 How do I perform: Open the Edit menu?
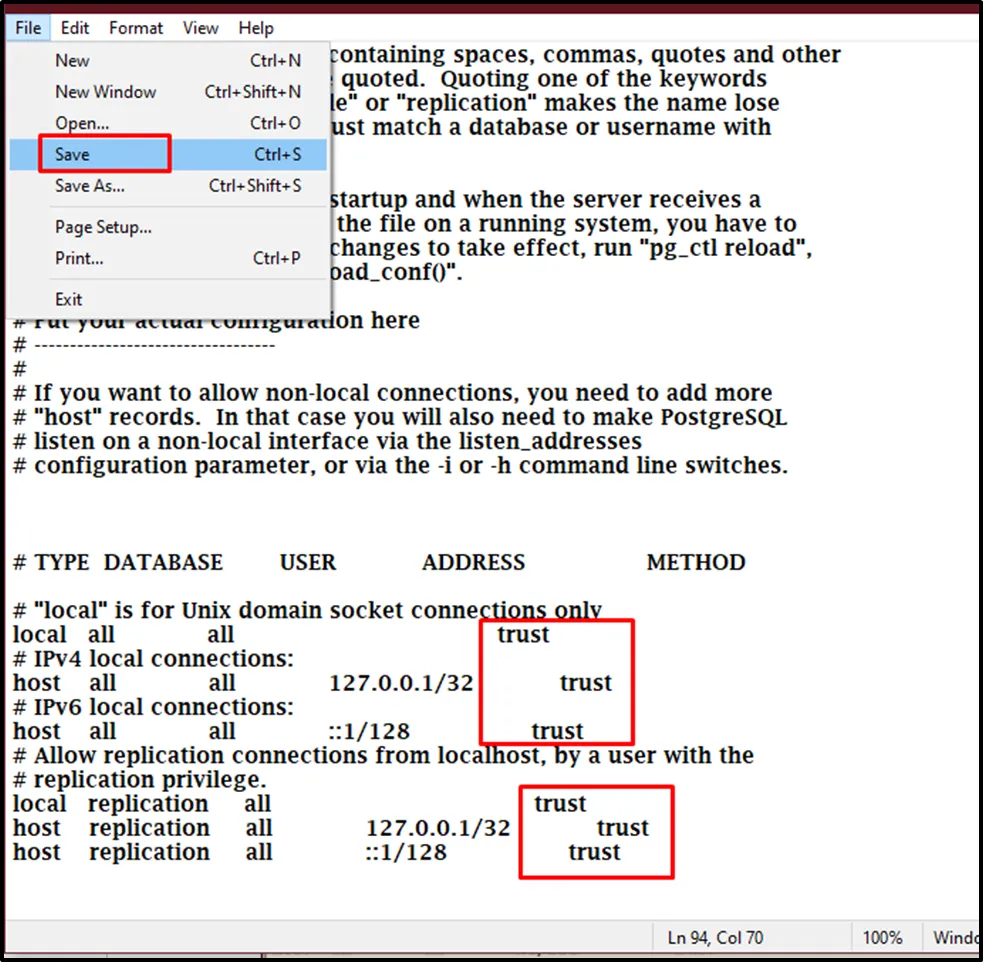tap(75, 28)
